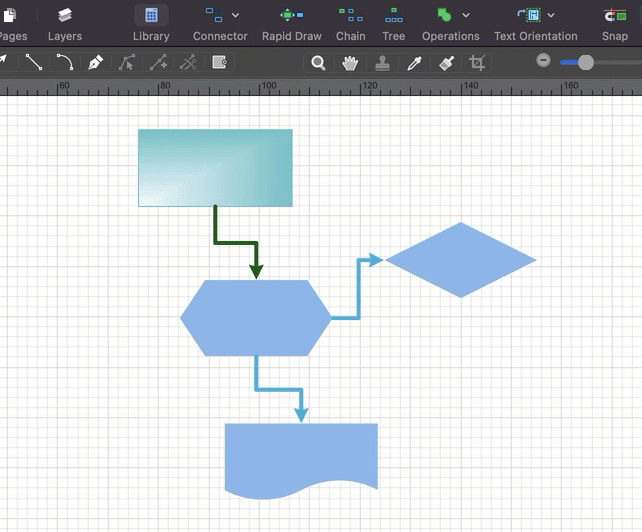Open the Layers panel
The height and width of the screenshot is (532, 642).
(65, 25)
